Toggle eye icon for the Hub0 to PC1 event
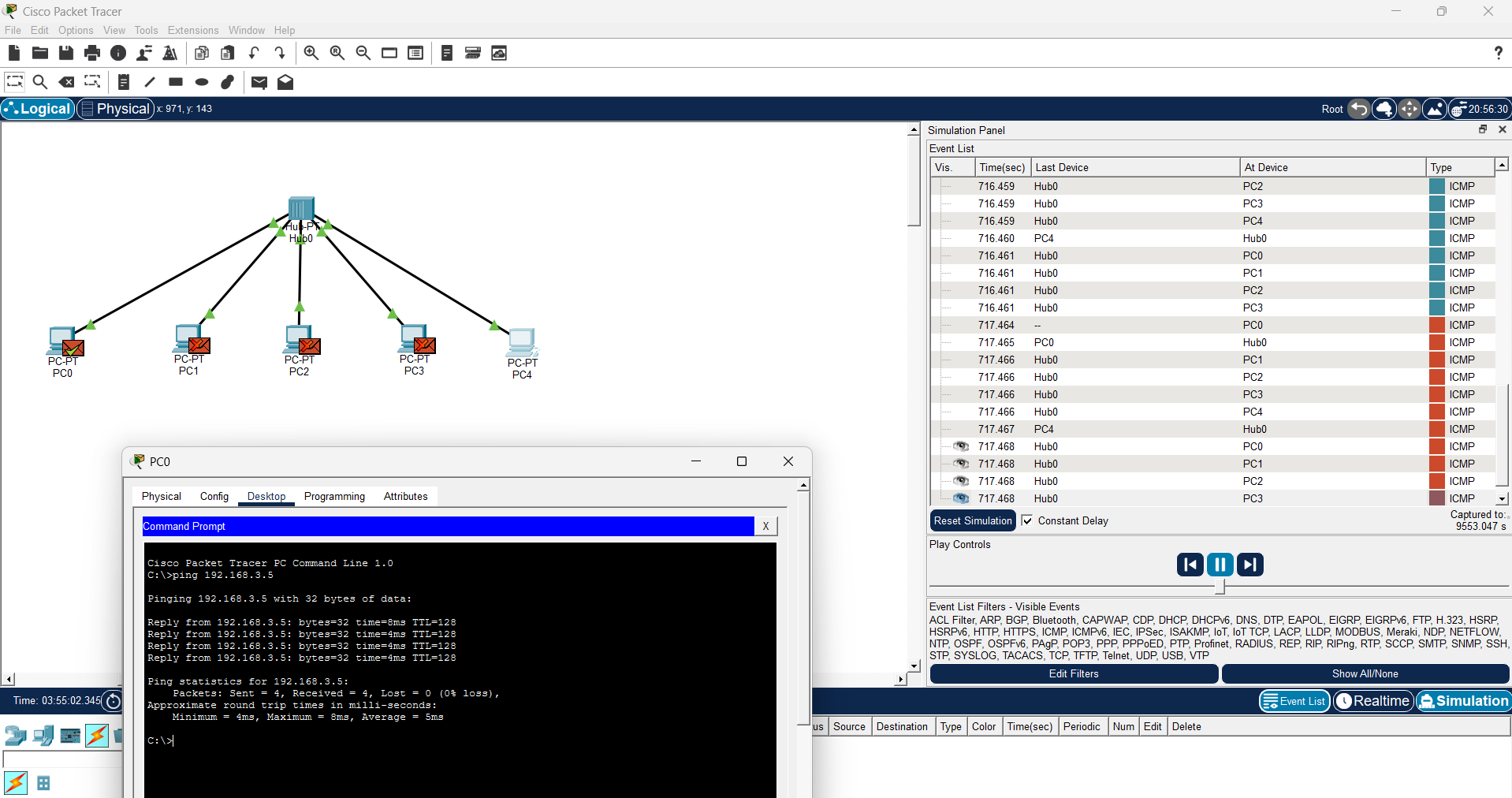 tap(960, 464)
